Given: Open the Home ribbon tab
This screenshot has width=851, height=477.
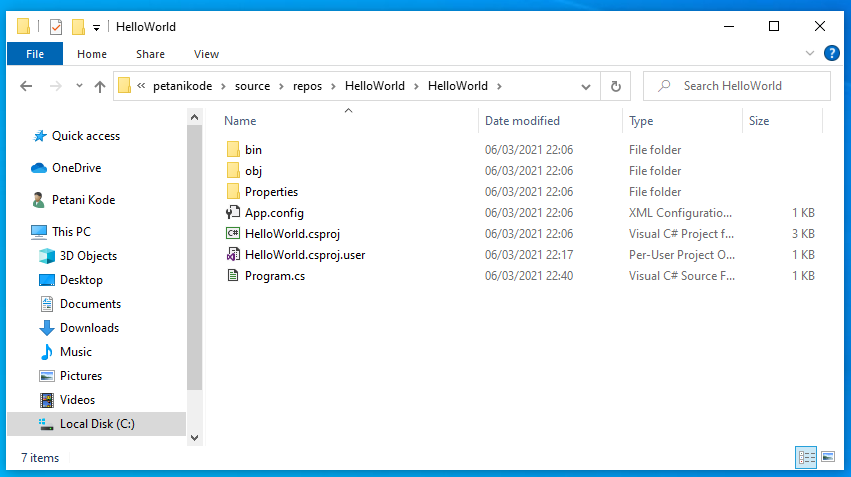Looking at the screenshot, I should point(92,54).
